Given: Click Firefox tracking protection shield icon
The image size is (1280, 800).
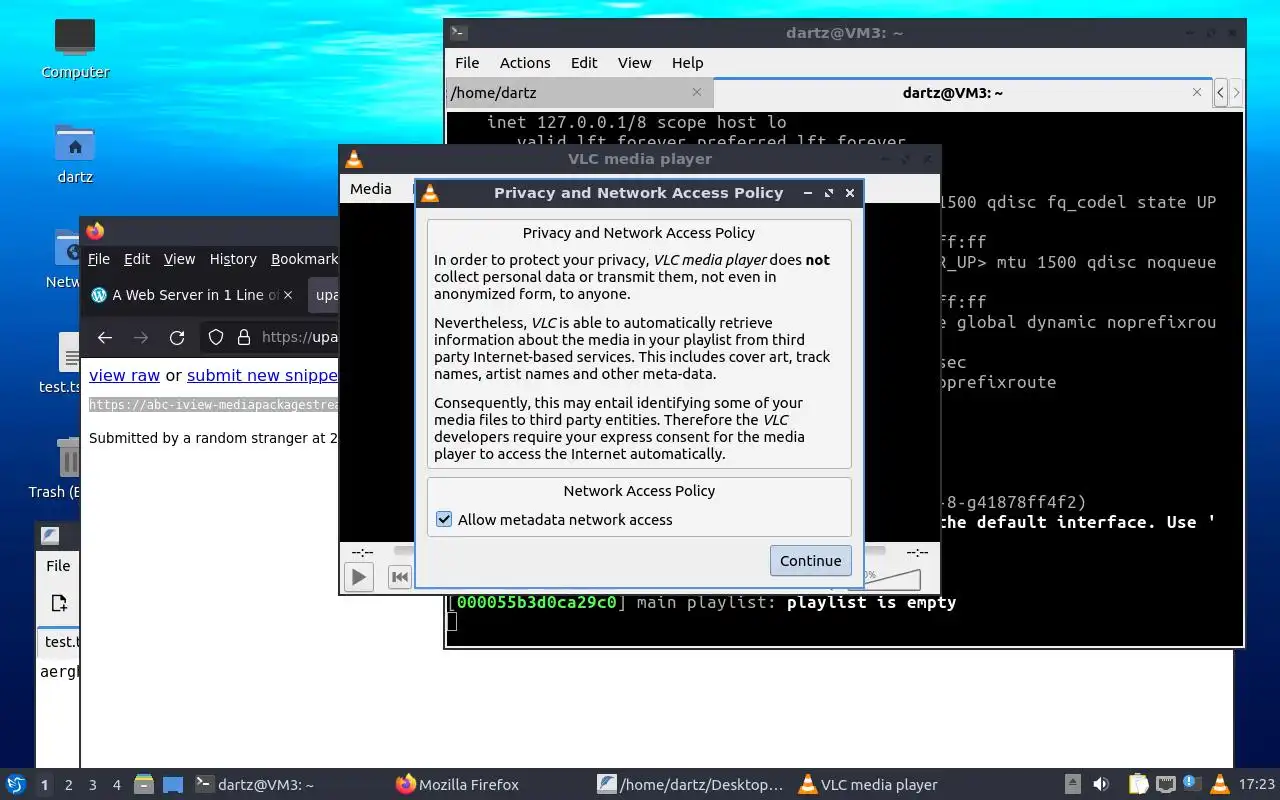Looking at the screenshot, I should pos(215,338).
